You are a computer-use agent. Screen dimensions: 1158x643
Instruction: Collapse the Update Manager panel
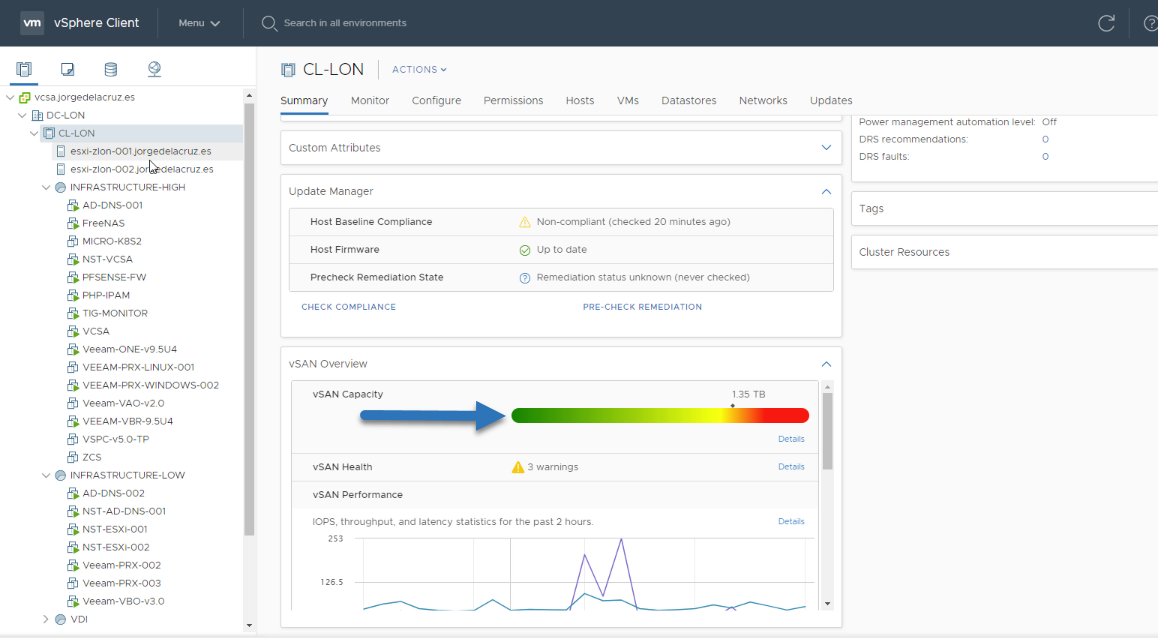point(826,191)
